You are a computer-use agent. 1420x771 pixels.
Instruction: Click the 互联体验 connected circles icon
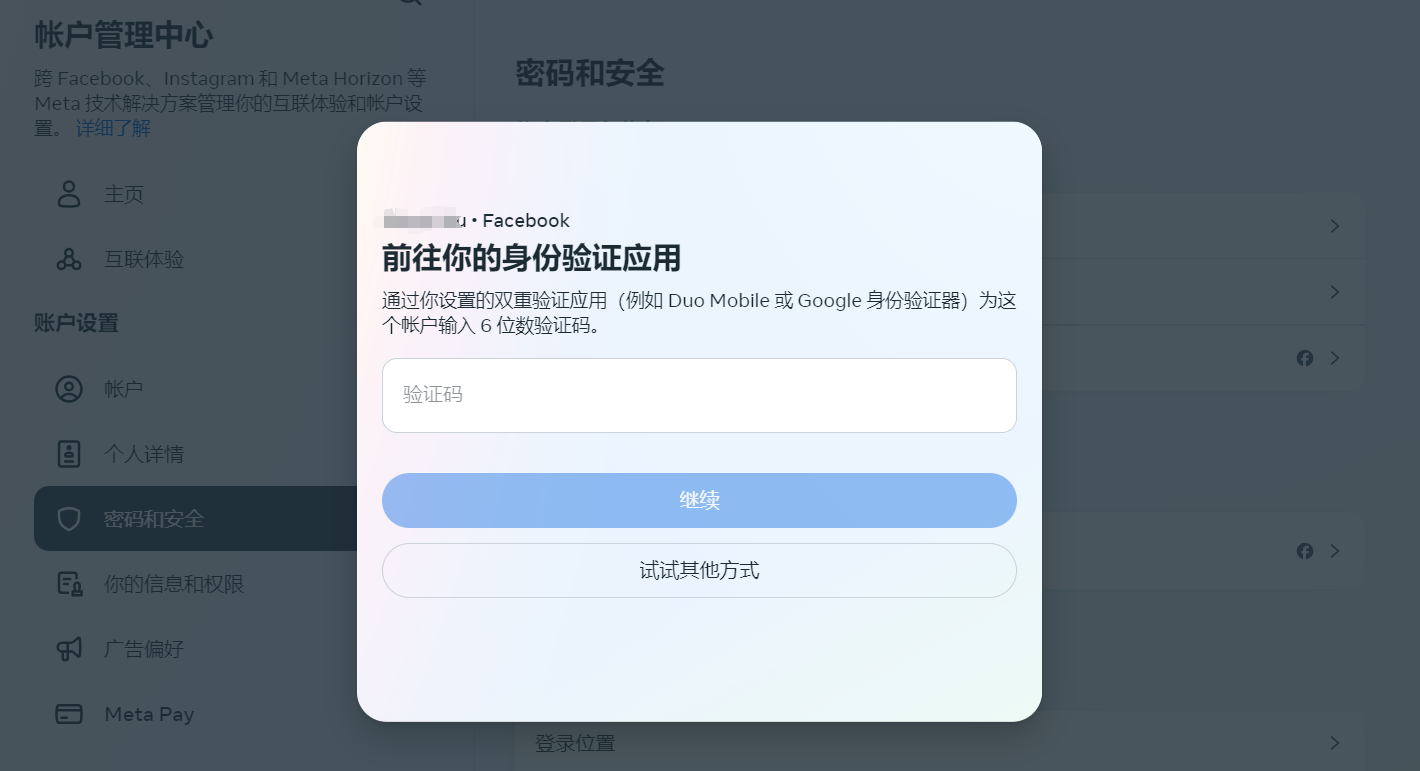(69, 259)
